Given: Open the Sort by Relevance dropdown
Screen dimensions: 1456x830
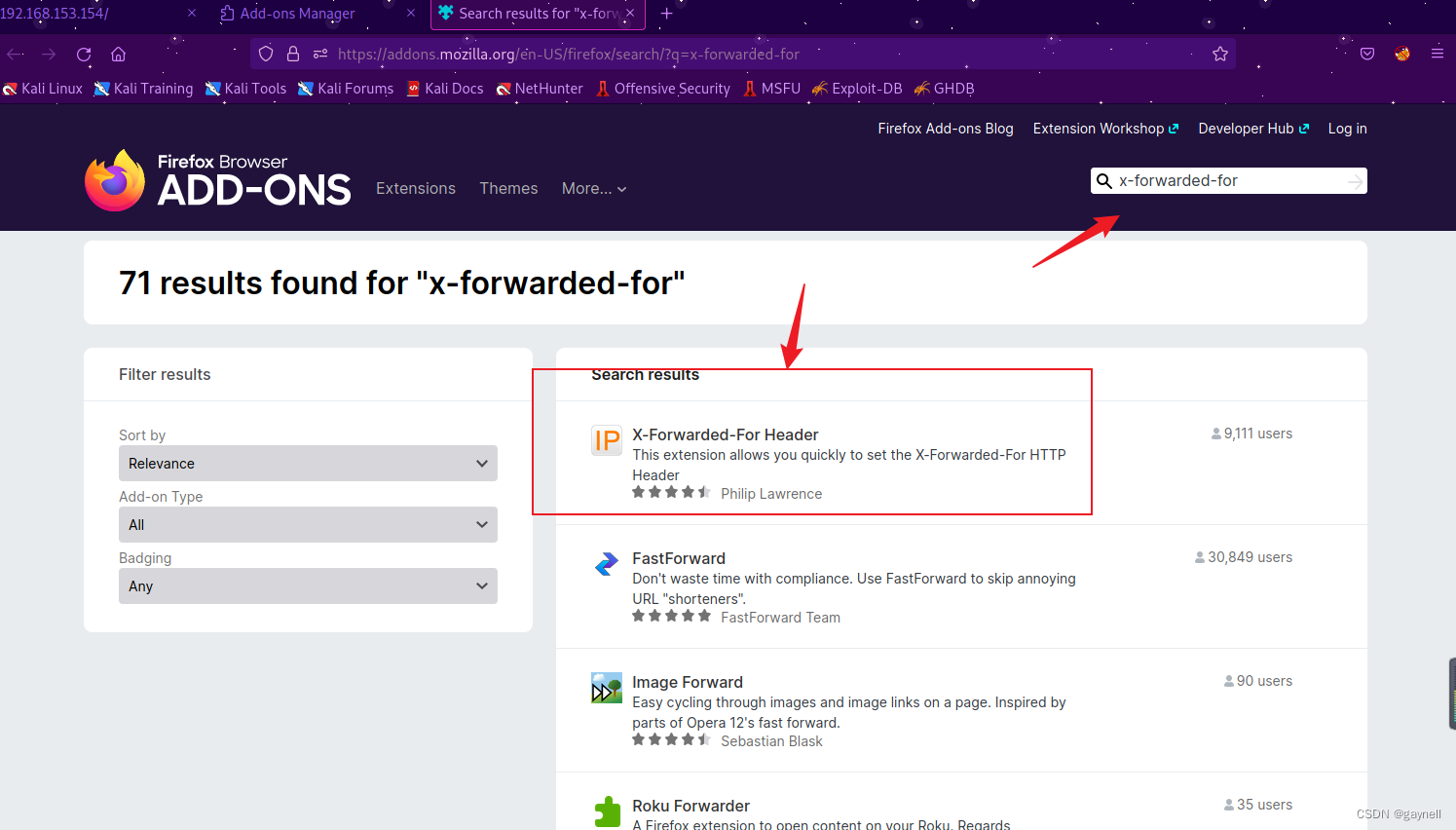Looking at the screenshot, I should coord(308,464).
